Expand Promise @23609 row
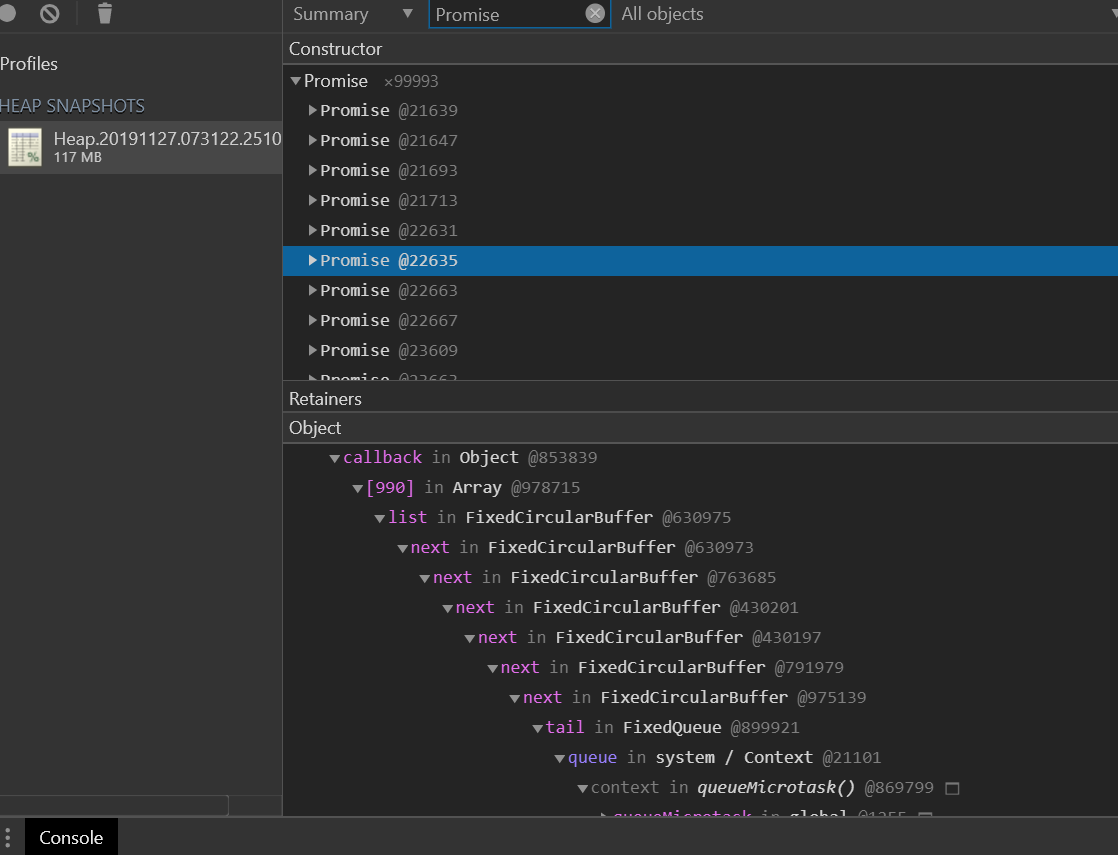Screen dimensions: 1118x855 coord(312,350)
